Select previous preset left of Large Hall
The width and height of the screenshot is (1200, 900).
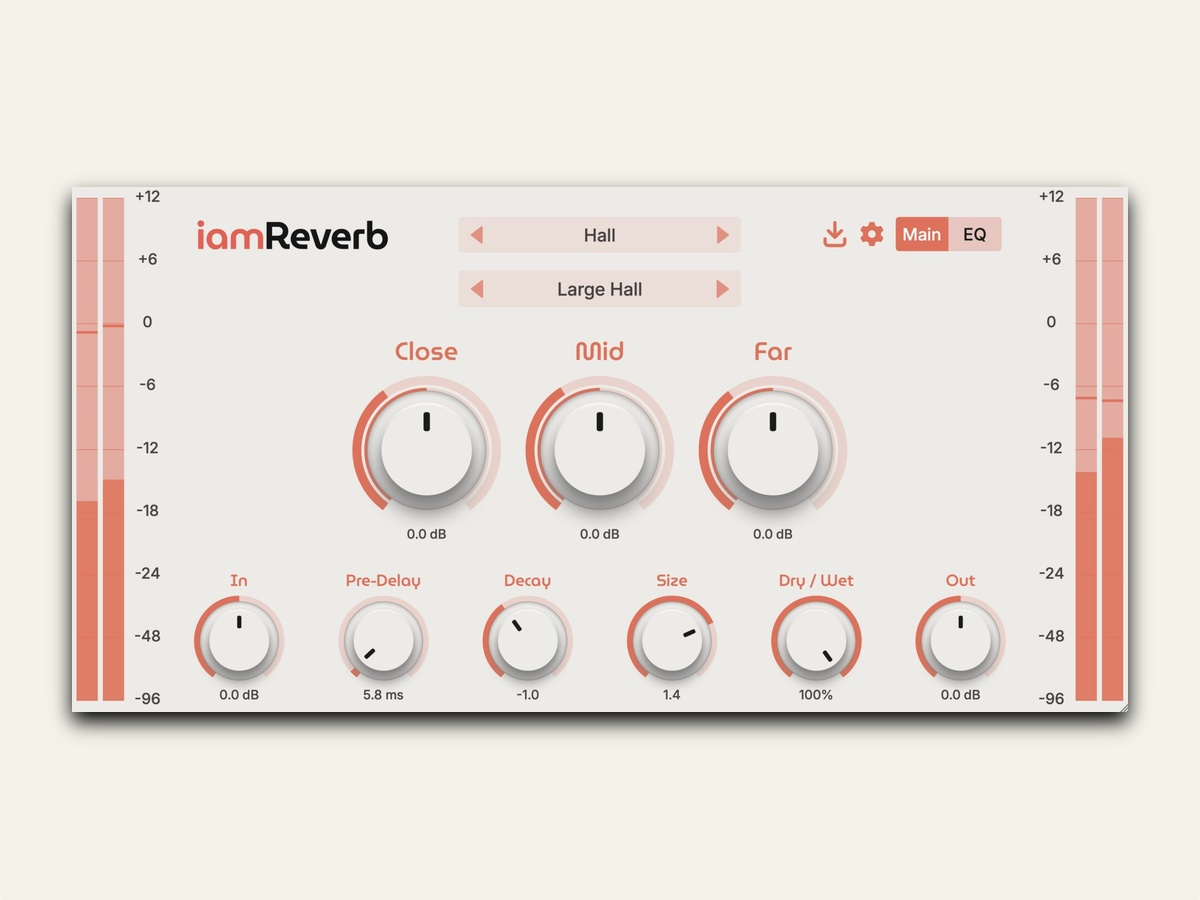[477, 289]
